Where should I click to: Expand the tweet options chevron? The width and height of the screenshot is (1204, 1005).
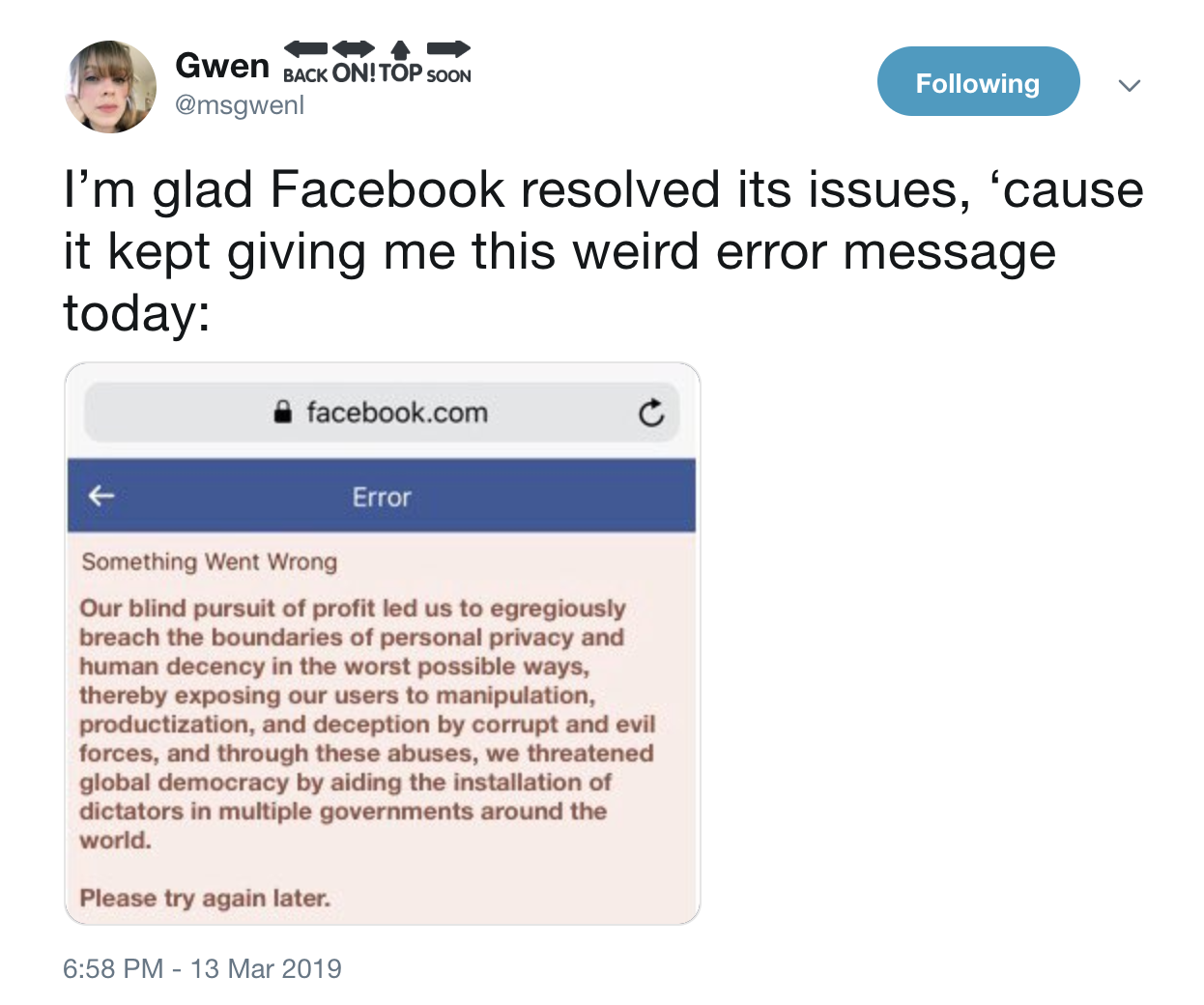1129,85
